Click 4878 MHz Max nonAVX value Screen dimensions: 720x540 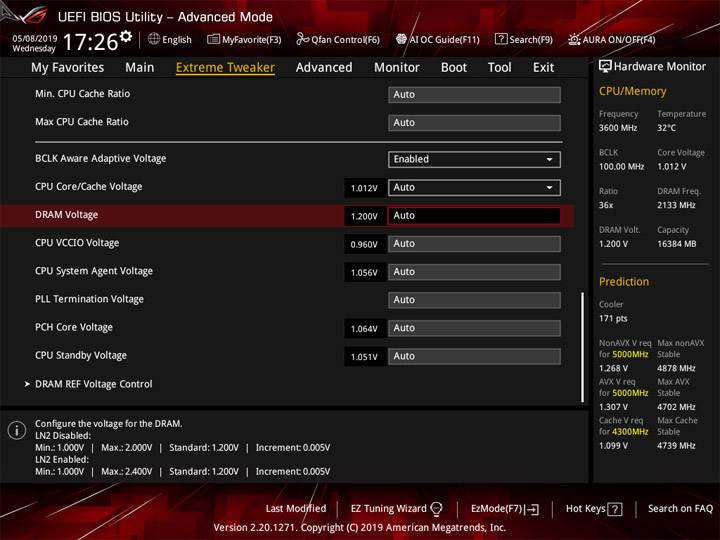(676, 368)
